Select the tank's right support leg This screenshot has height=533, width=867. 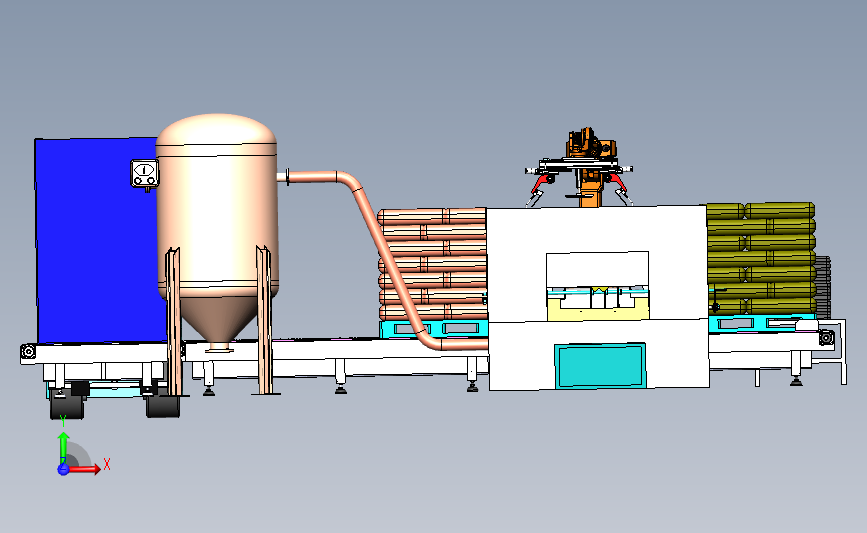tap(264, 320)
